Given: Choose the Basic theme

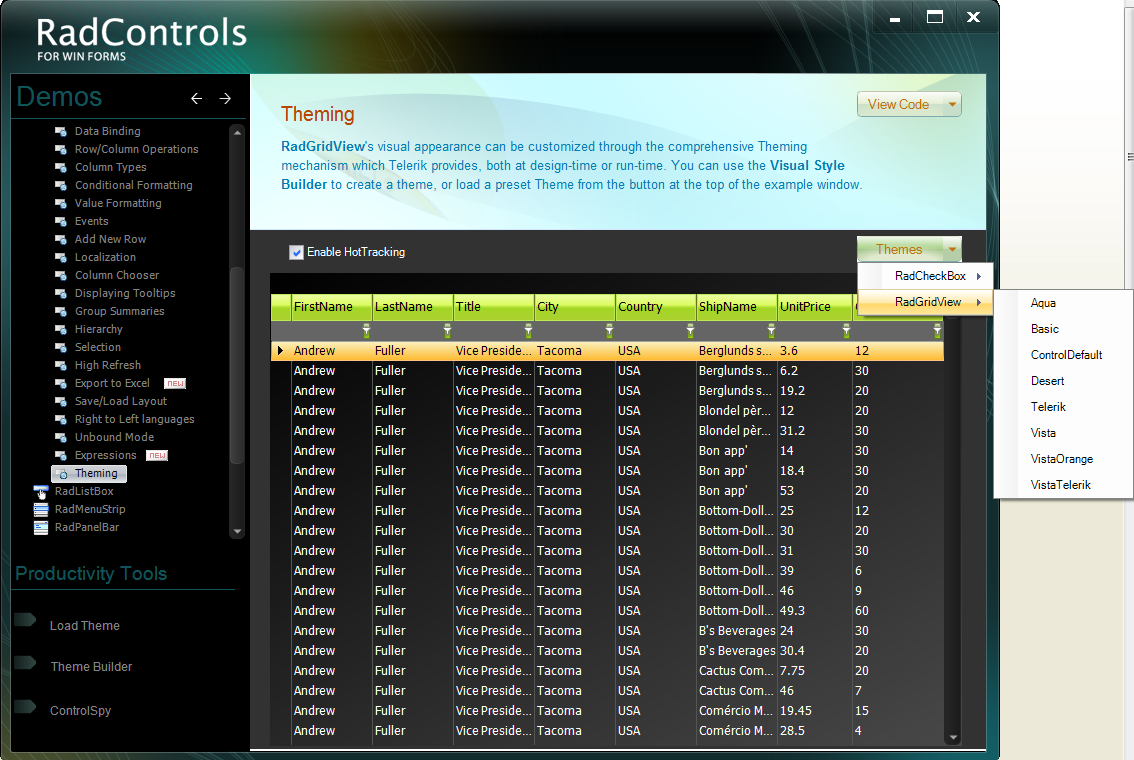Looking at the screenshot, I should (x=1044, y=329).
